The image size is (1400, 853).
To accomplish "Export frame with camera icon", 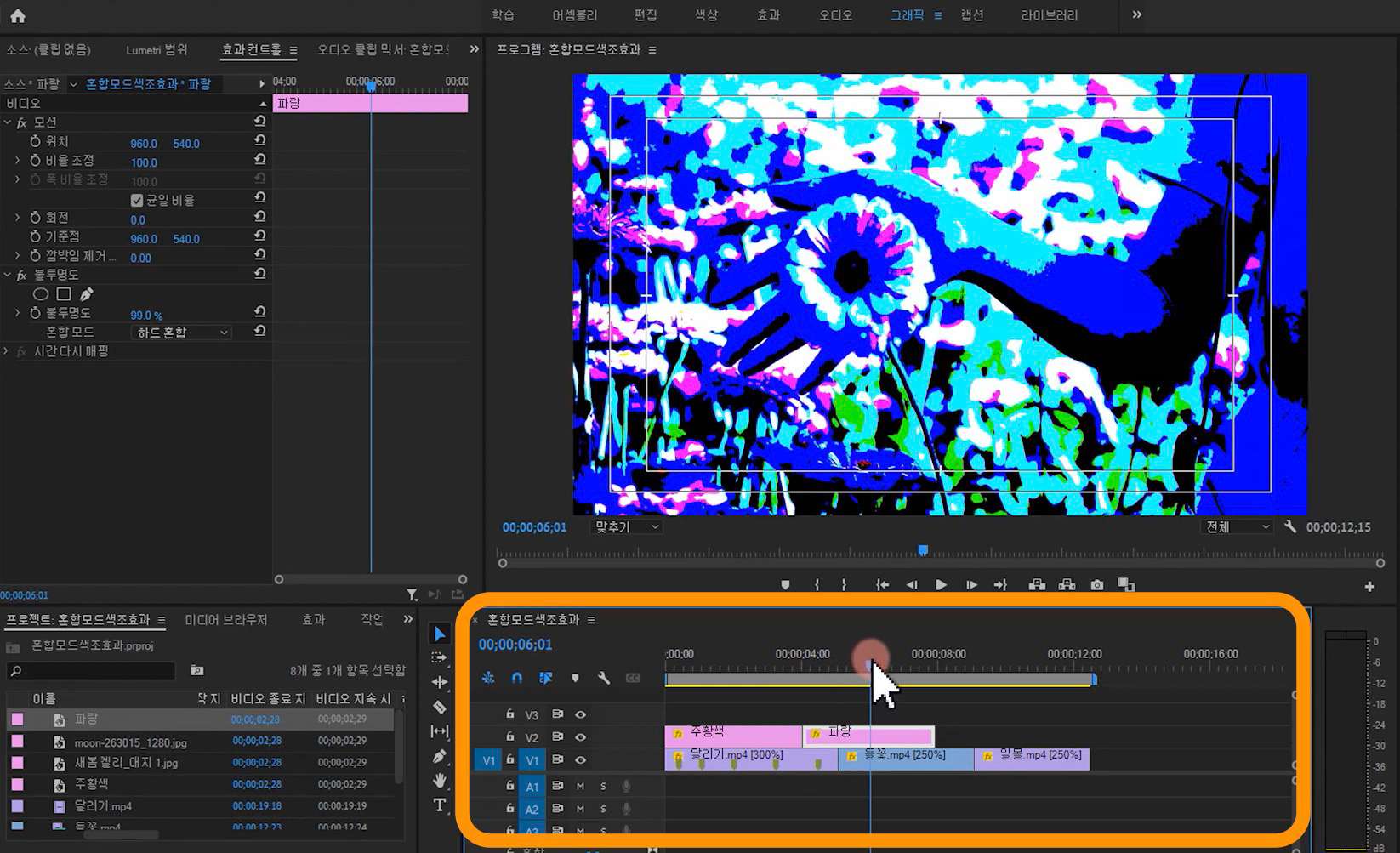I will pos(1097,585).
